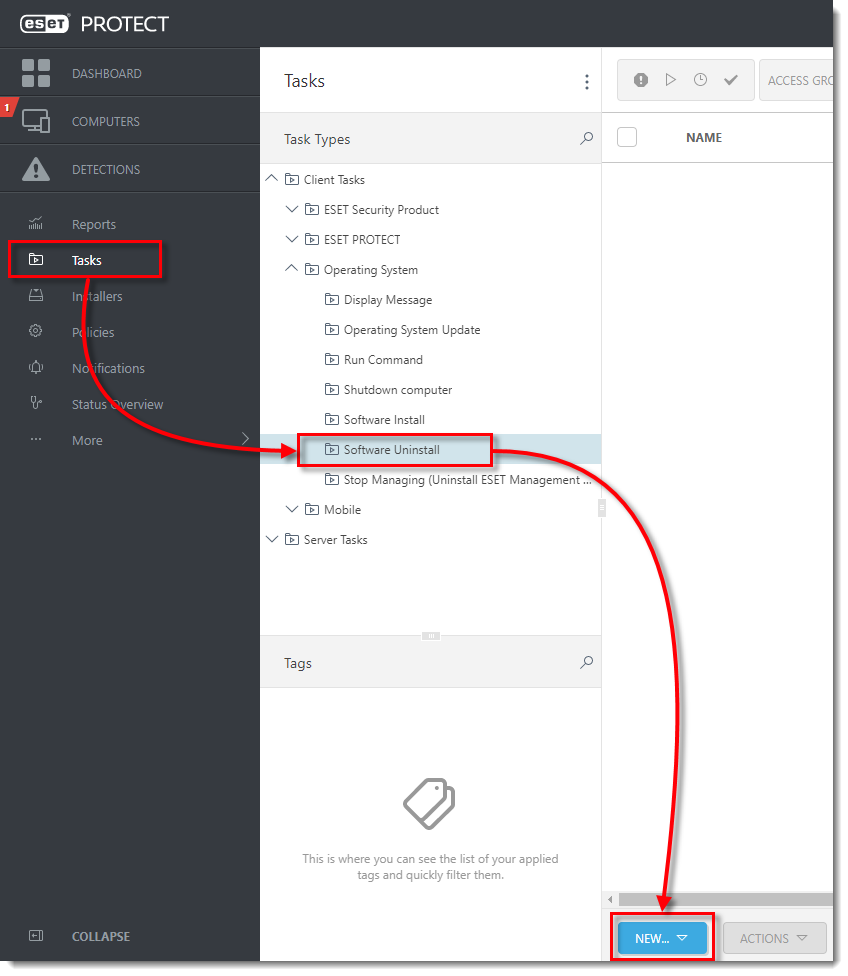The width and height of the screenshot is (848, 976).
Task: Click the ACCESS GROUP filter button
Action: [796, 80]
